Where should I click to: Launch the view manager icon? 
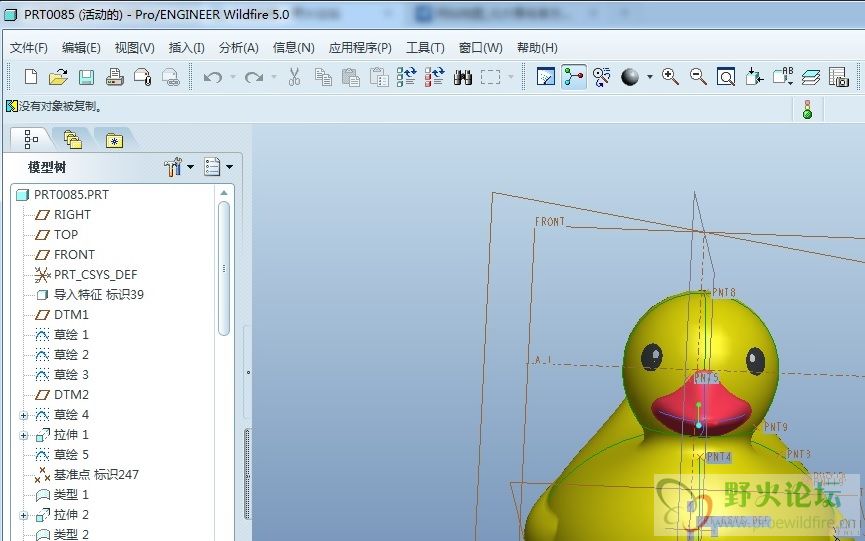(839, 77)
